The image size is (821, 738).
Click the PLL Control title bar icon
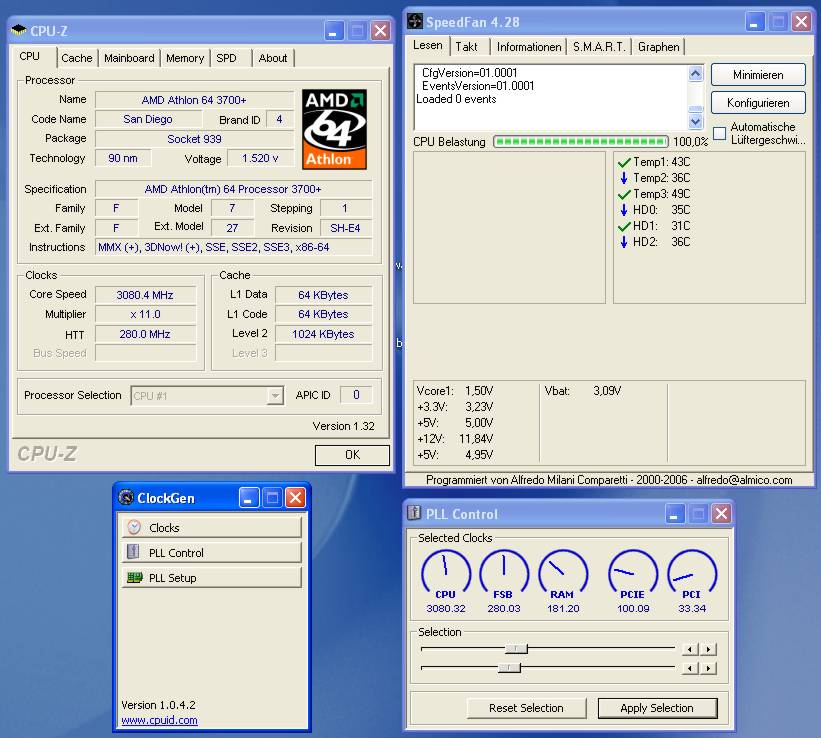(x=414, y=513)
